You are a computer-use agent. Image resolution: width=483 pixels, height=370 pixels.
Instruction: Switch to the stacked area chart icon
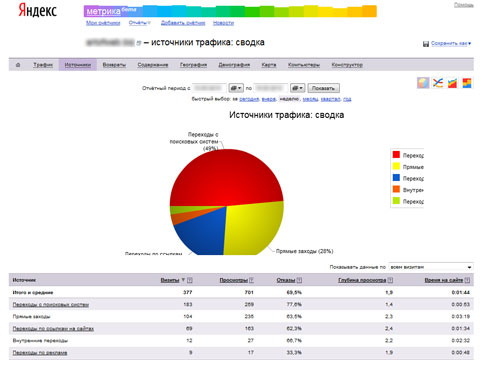pyautogui.click(x=452, y=83)
